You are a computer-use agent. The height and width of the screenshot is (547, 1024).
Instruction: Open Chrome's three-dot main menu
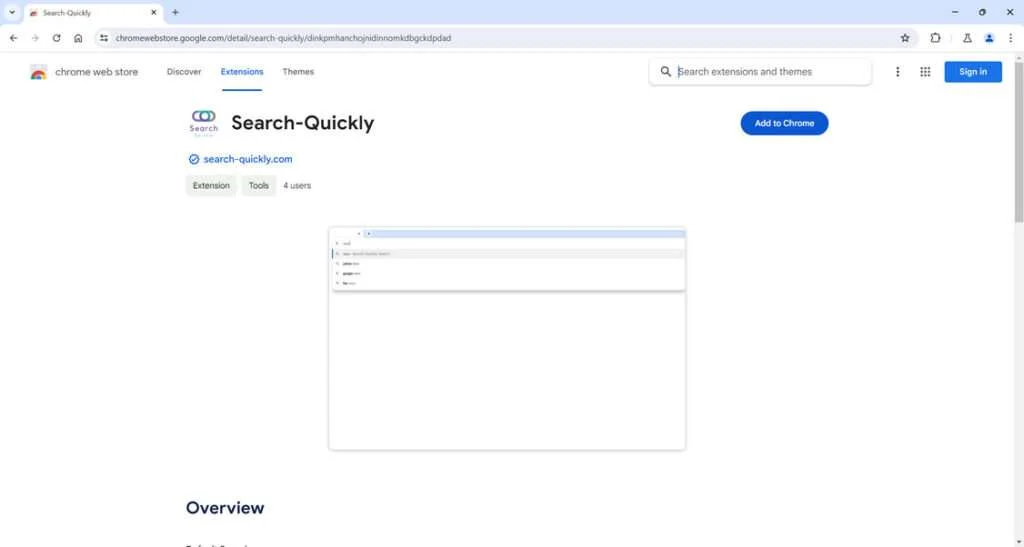(1010, 38)
